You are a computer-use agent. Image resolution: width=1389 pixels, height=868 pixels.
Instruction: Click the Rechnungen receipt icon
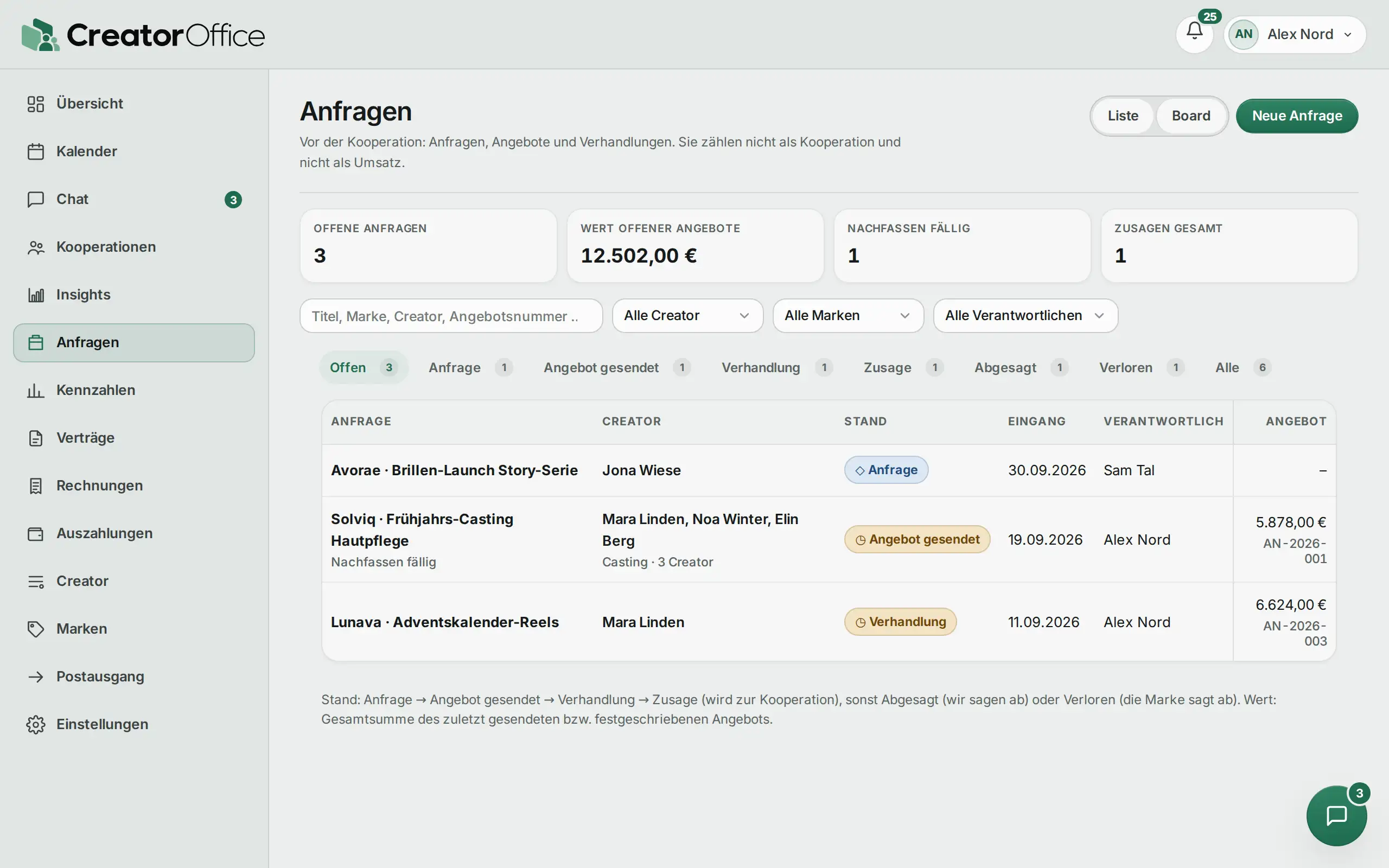click(x=36, y=486)
